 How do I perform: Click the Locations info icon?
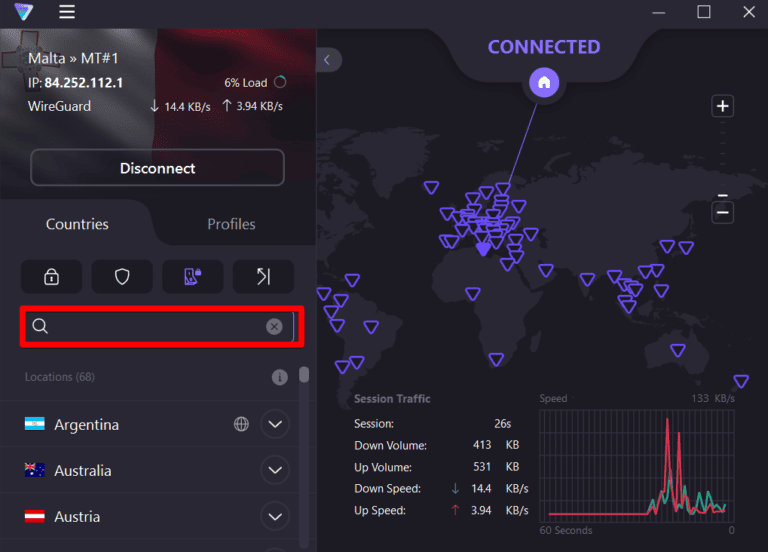click(x=280, y=377)
